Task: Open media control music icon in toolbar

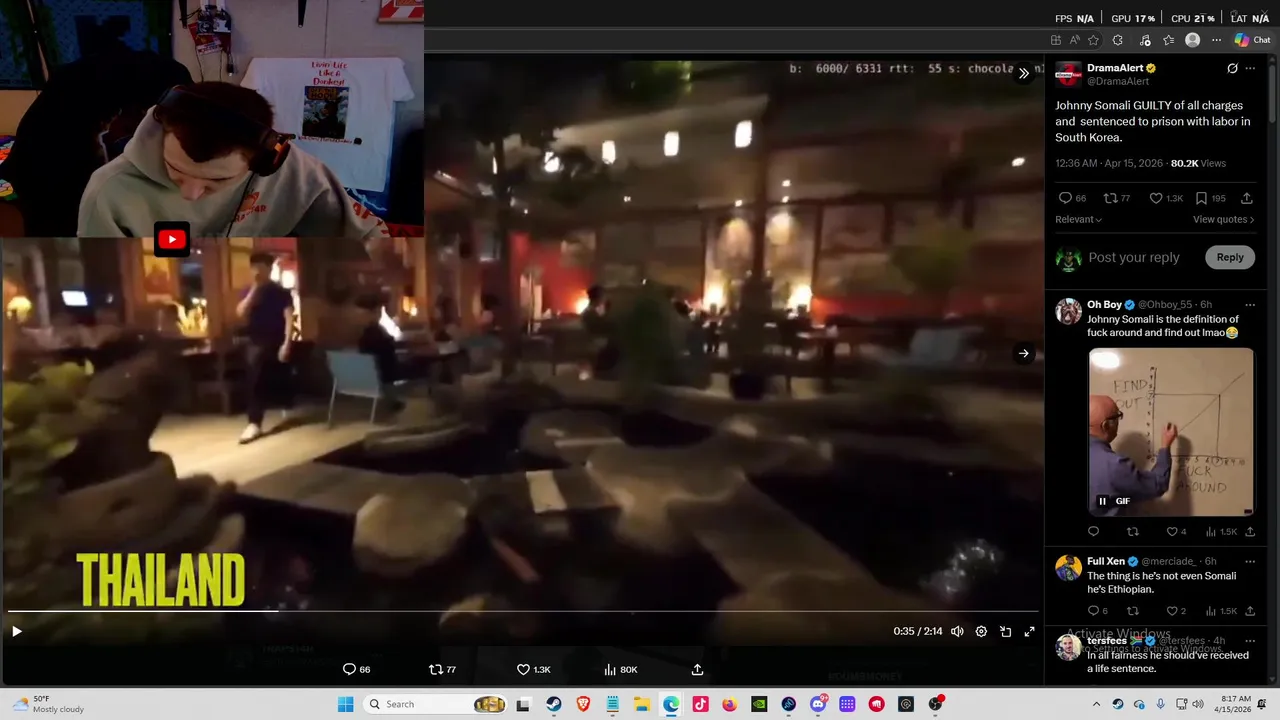Action: coord(1145,40)
